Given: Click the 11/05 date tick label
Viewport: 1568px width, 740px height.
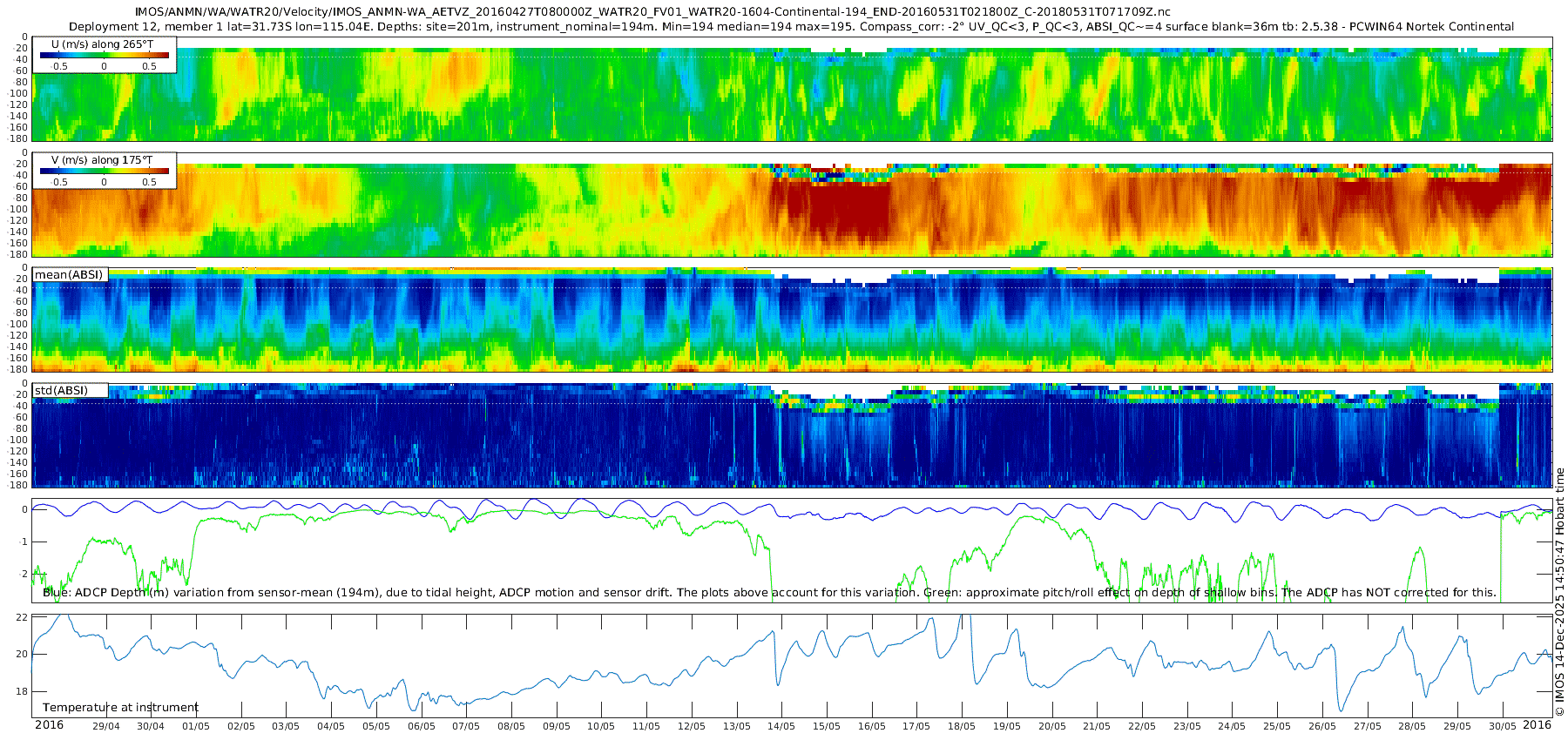Looking at the screenshot, I should pyautogui.click(x=646, y=727).
